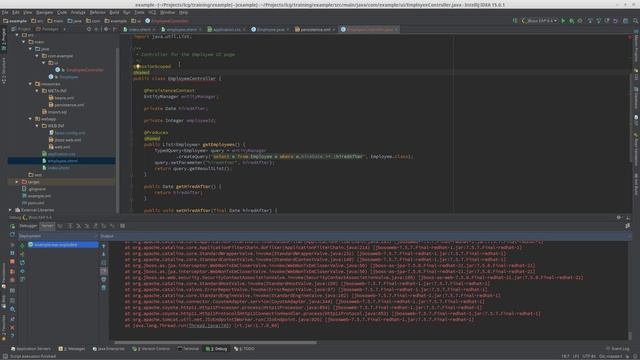The width and height of the screenshot is (640, 360).
Task: Close the debug tab with red X
Action: 12,327
